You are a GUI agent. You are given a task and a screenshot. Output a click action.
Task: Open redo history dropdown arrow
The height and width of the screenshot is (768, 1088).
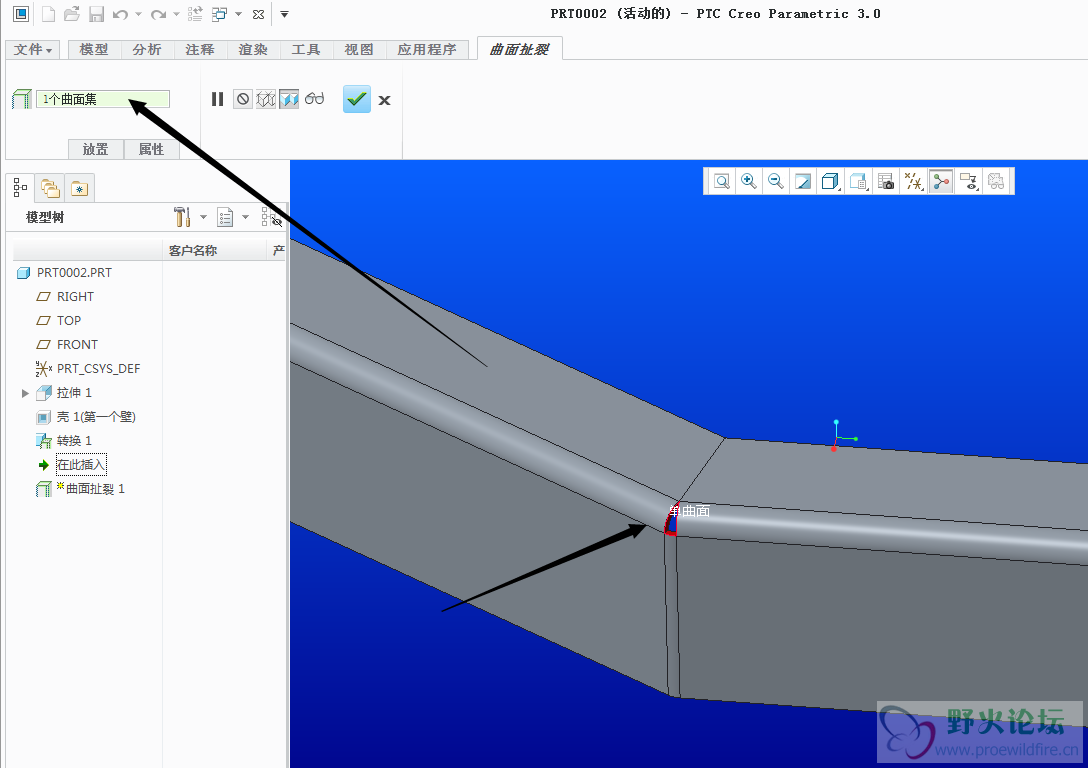(176, 14)
